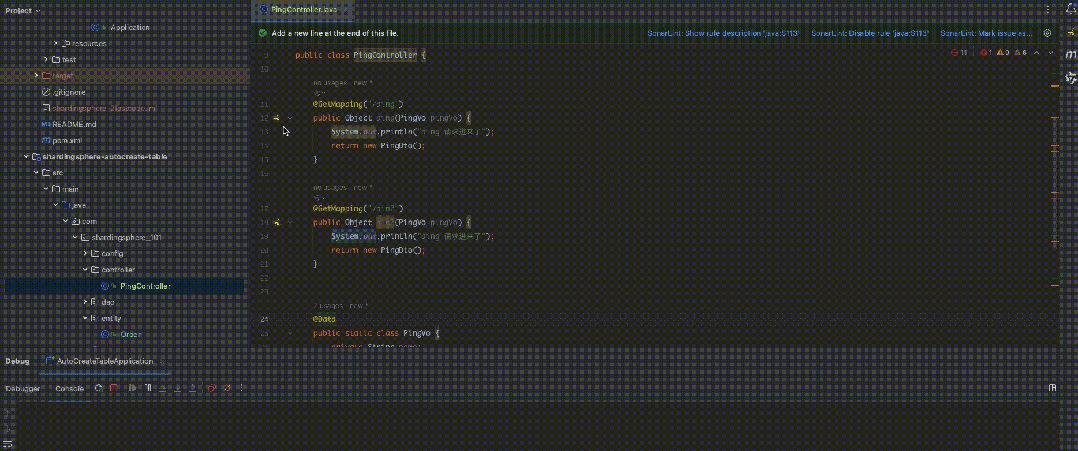Screen dimensions: 1078x451
Task: Toggle Mute Breakpoints in debug toolbar
Action: (x=226, y=388)
